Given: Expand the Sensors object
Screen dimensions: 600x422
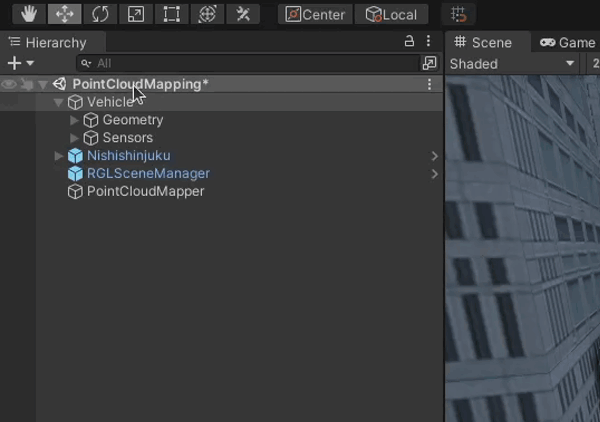Looking at the screenshot, I should point(75,138).
